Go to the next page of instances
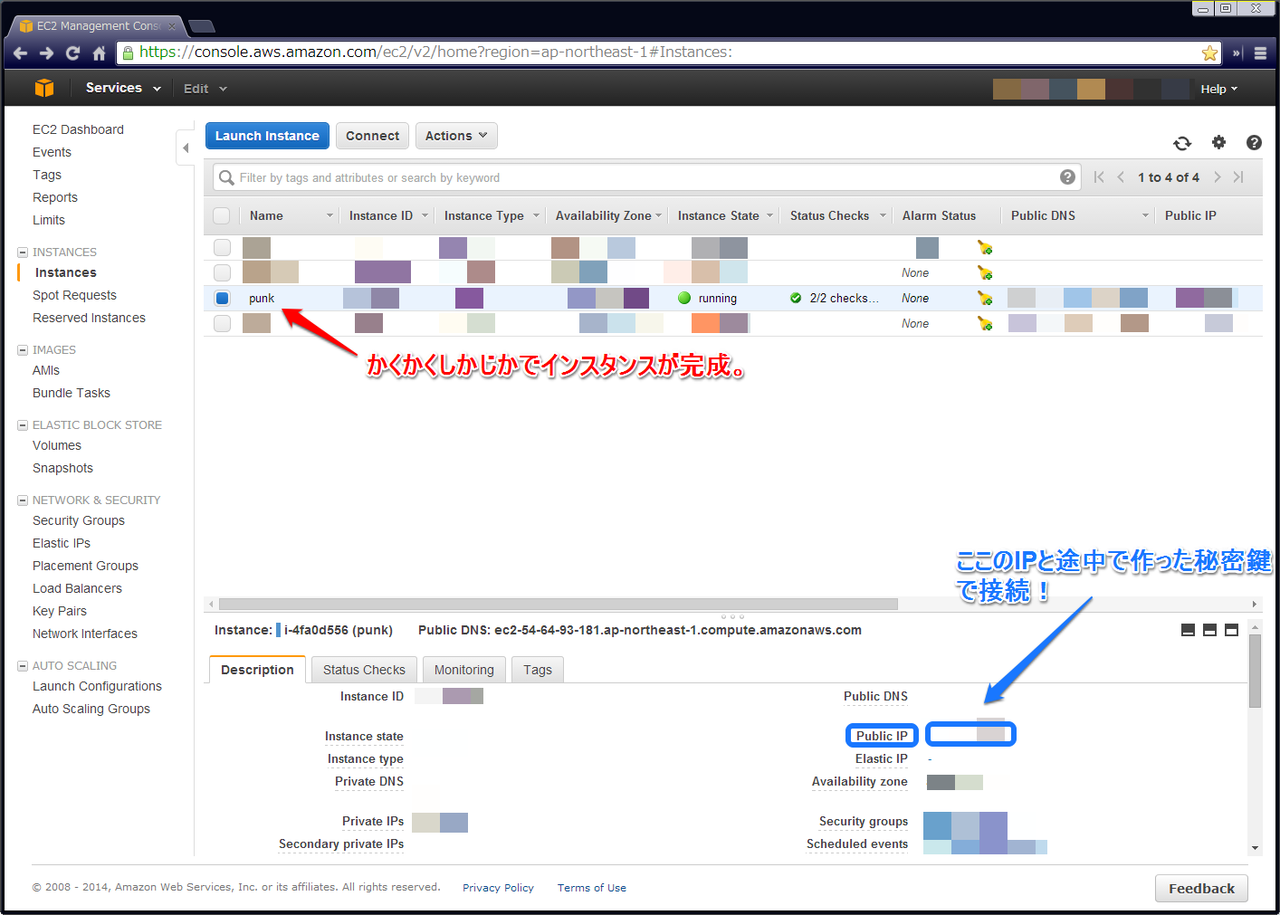The image size is (1280, 915). [1217, 177]
